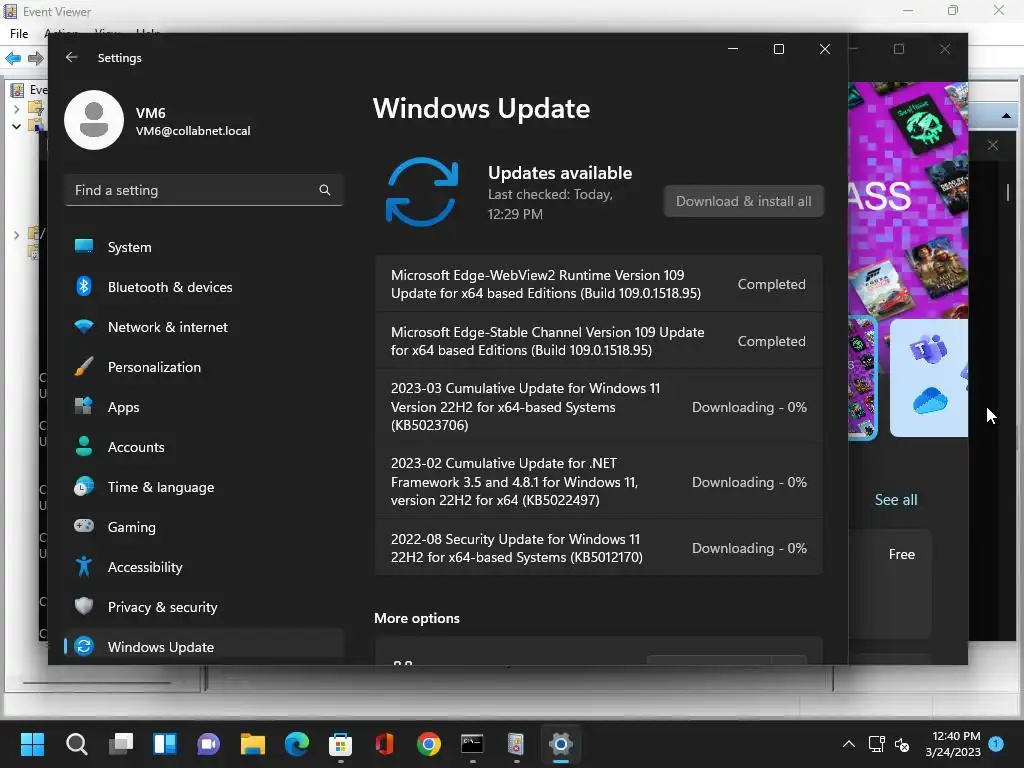
Task: Click See all link in Store window
Action: (896, 500)
